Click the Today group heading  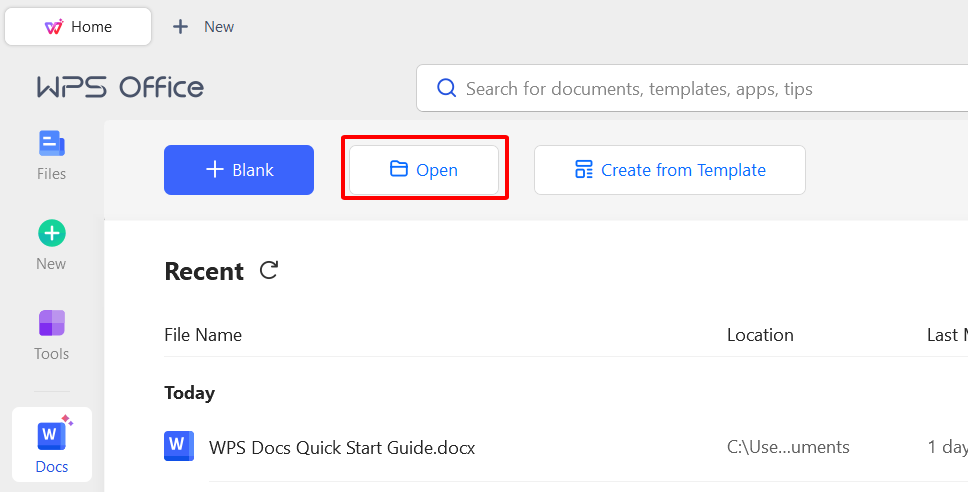(190, 393)
